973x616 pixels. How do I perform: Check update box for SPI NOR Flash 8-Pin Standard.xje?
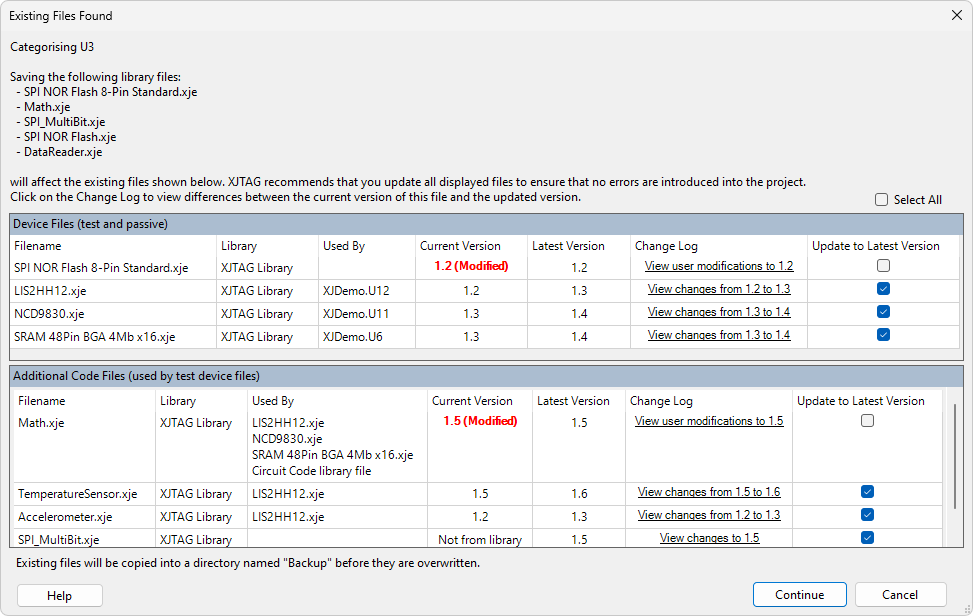tap(882, 266)
